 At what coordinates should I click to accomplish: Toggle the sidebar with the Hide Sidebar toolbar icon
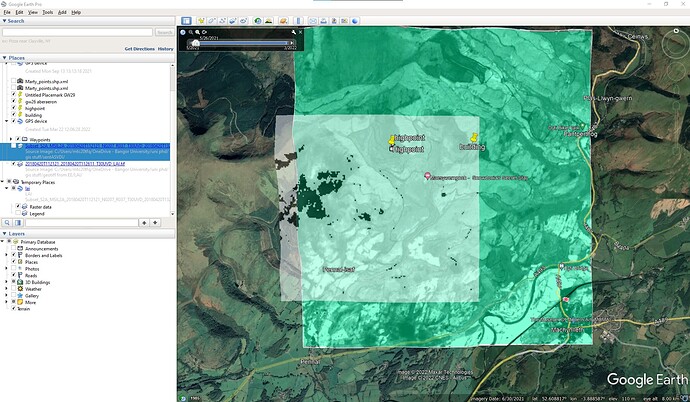[x=186, y=21]
